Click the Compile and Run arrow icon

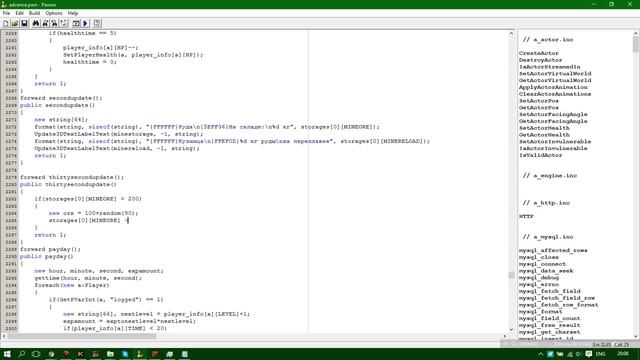pos(85,23)
